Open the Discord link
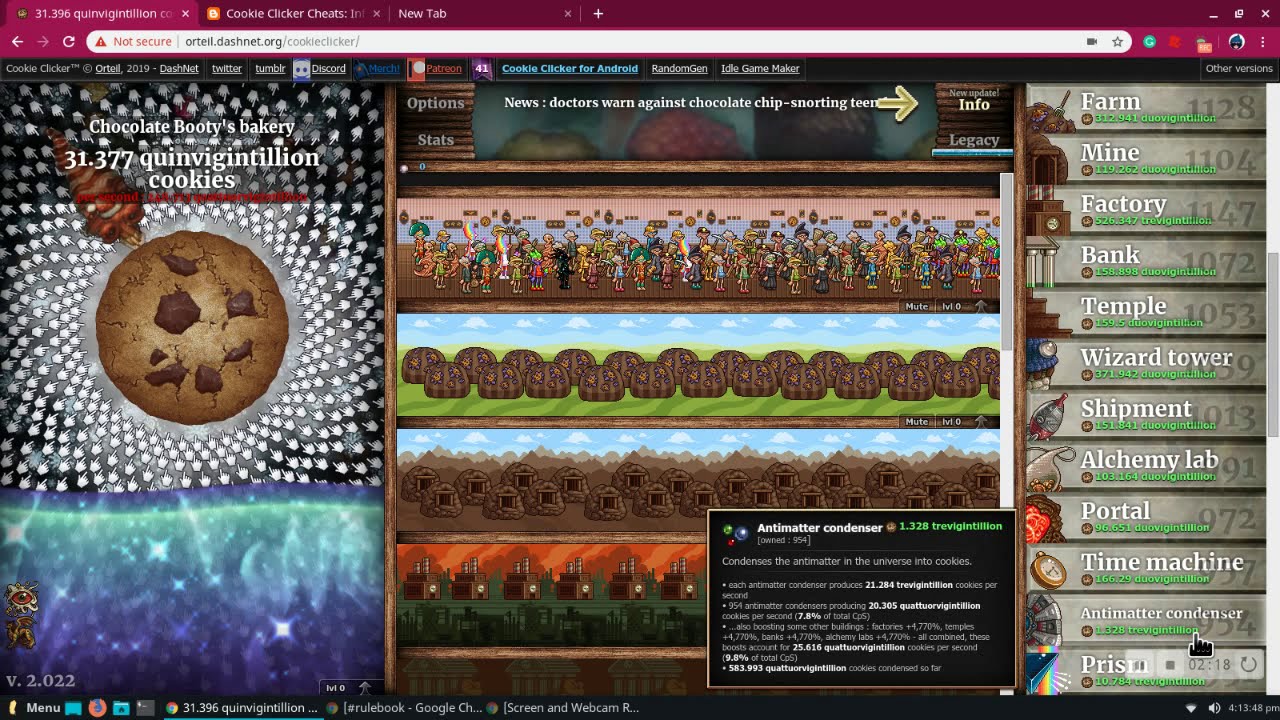 pos(320,68)
